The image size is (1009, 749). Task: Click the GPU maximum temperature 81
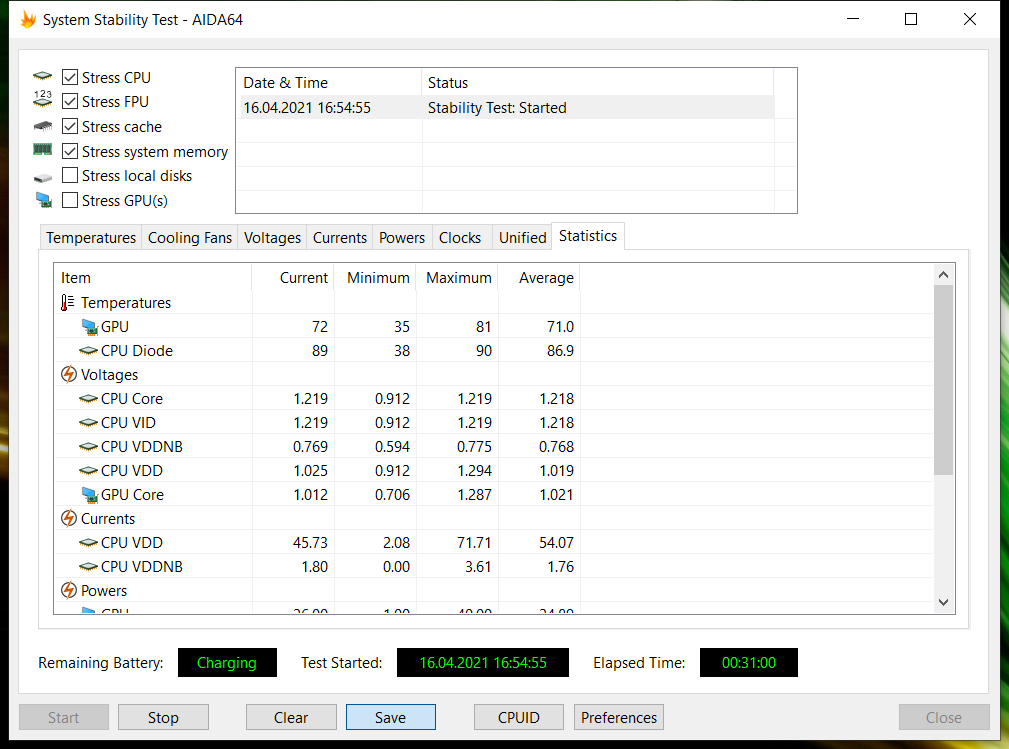(x=484, y=327)
